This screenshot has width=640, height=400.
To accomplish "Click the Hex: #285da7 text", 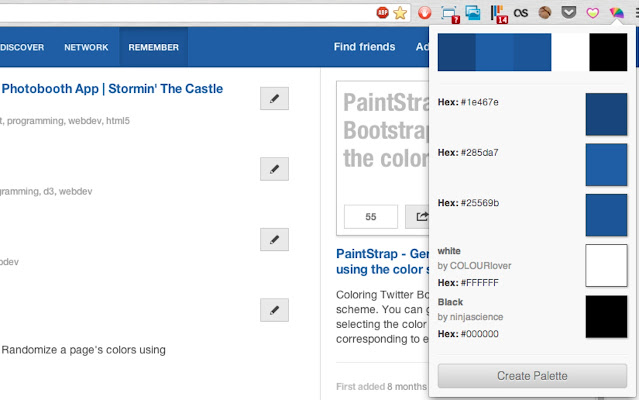I will click(x=468, y=153).
